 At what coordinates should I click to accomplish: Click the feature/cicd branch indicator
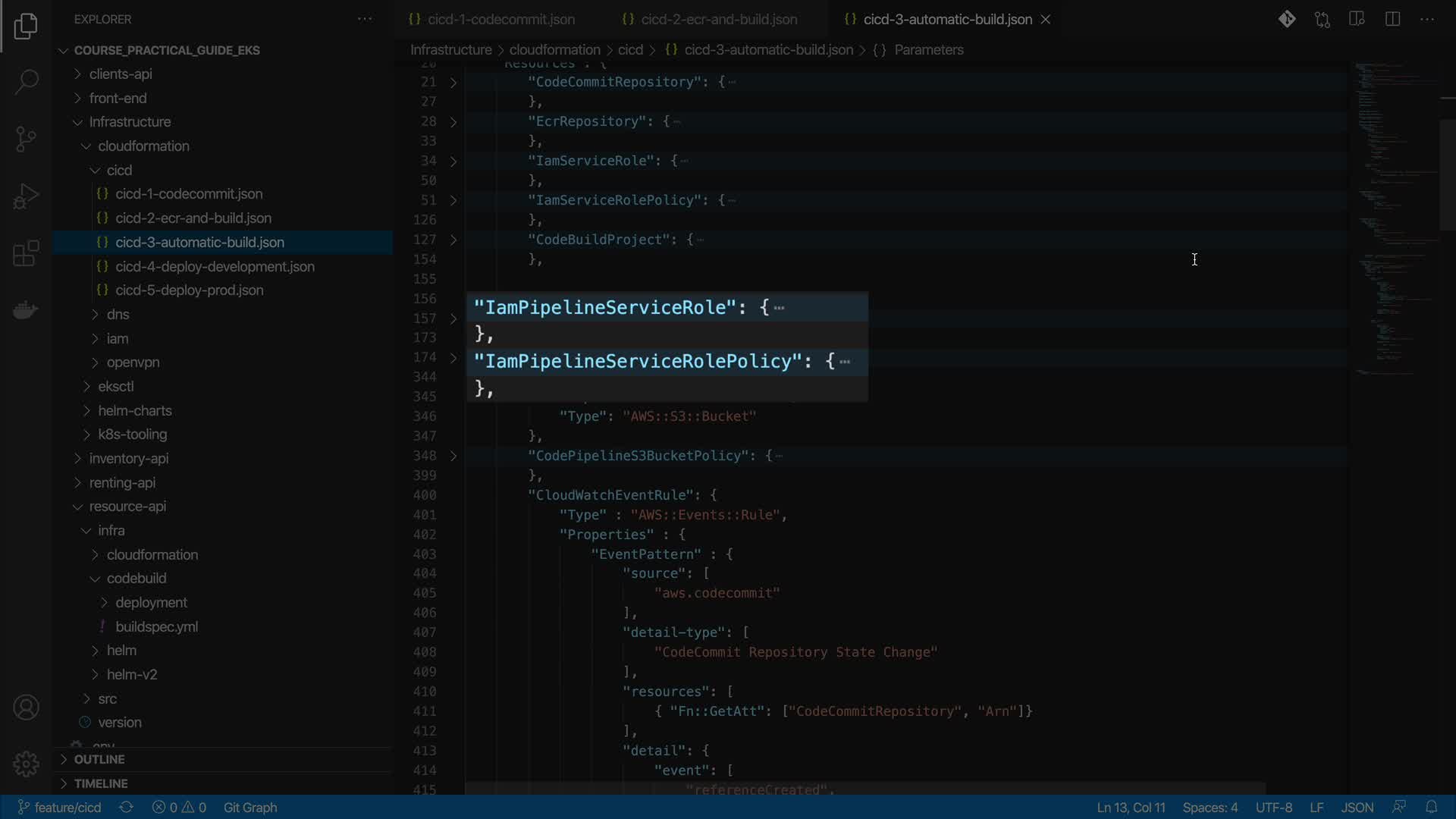(59, 807)
